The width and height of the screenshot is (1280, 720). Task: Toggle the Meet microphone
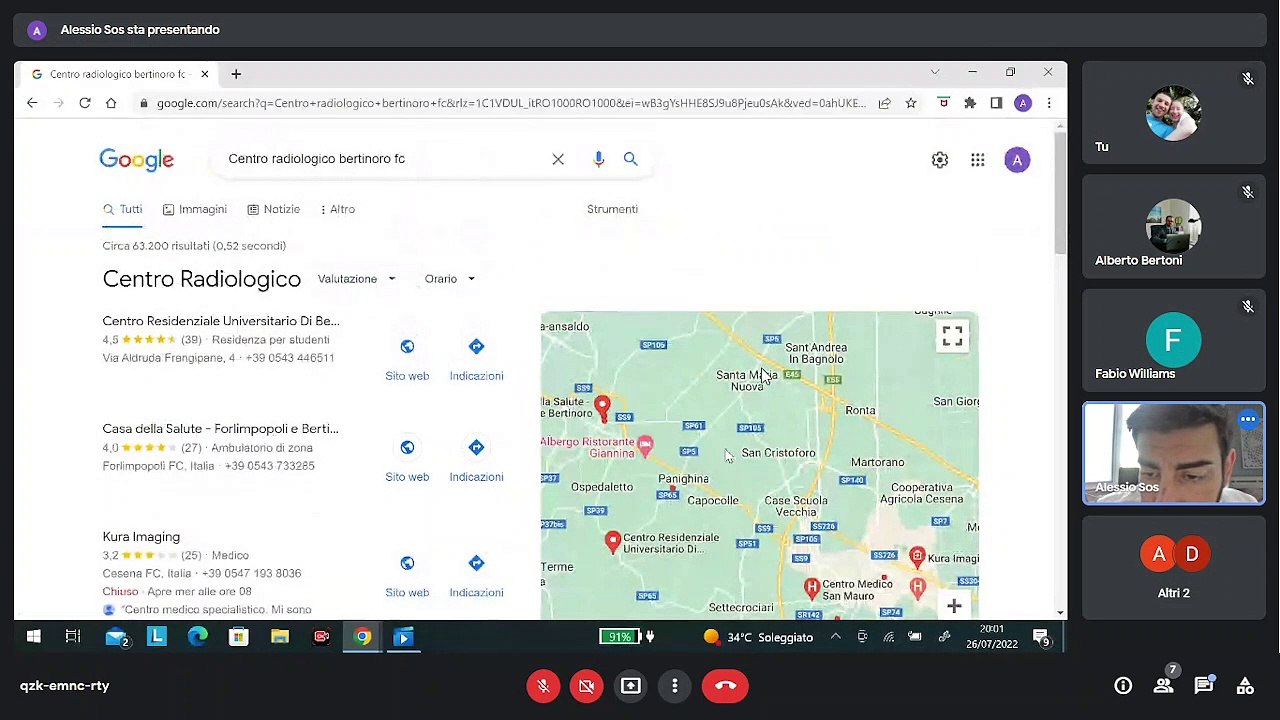coord(543,686)
